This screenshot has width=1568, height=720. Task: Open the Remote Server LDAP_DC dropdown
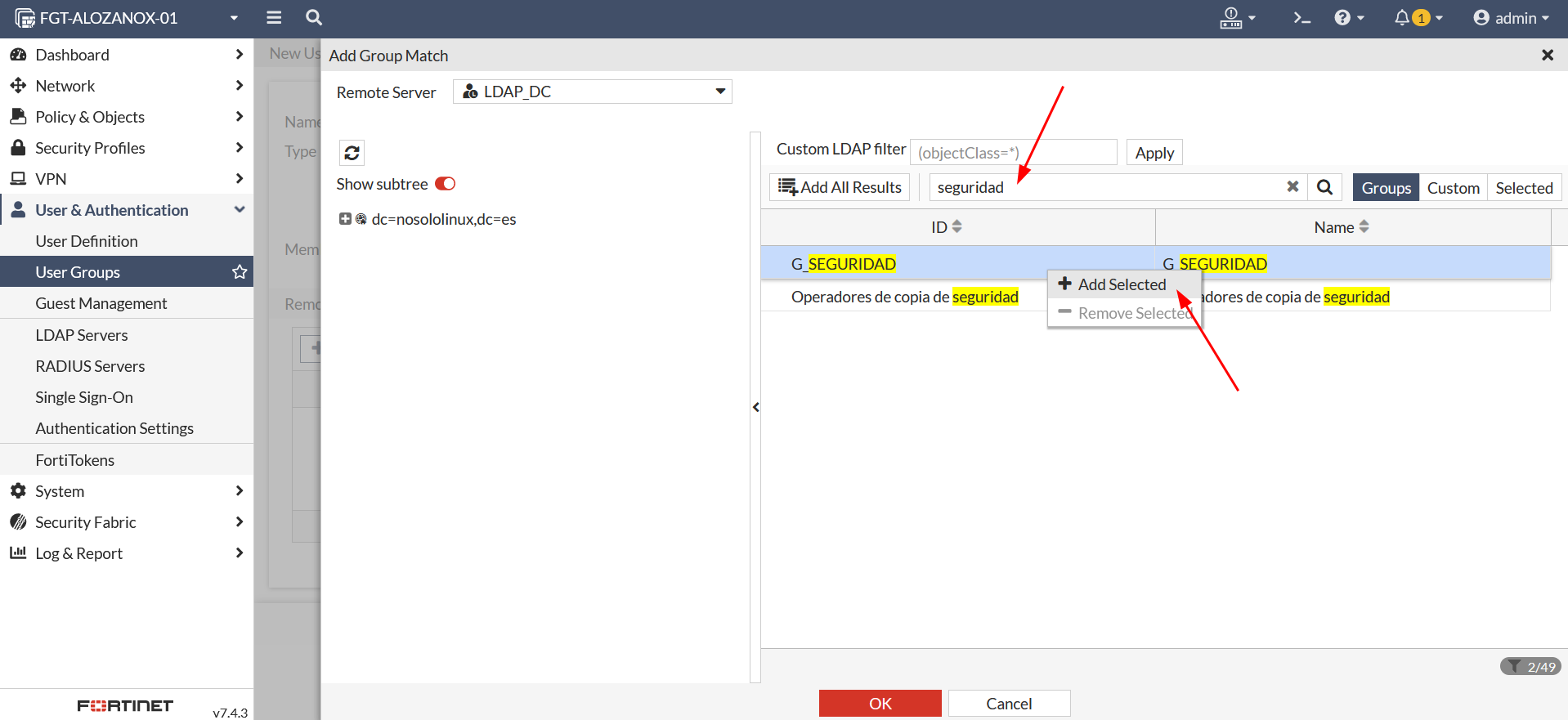(x=592, y=92)
